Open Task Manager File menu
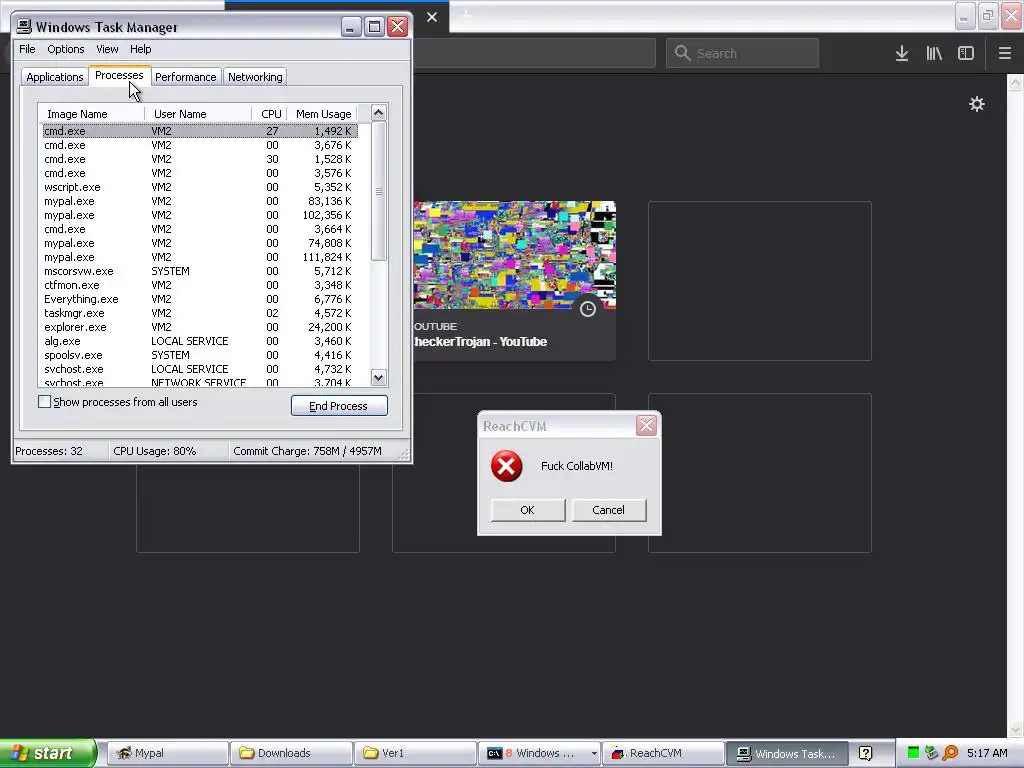1024x768 pixels. (x=27, y=49)
